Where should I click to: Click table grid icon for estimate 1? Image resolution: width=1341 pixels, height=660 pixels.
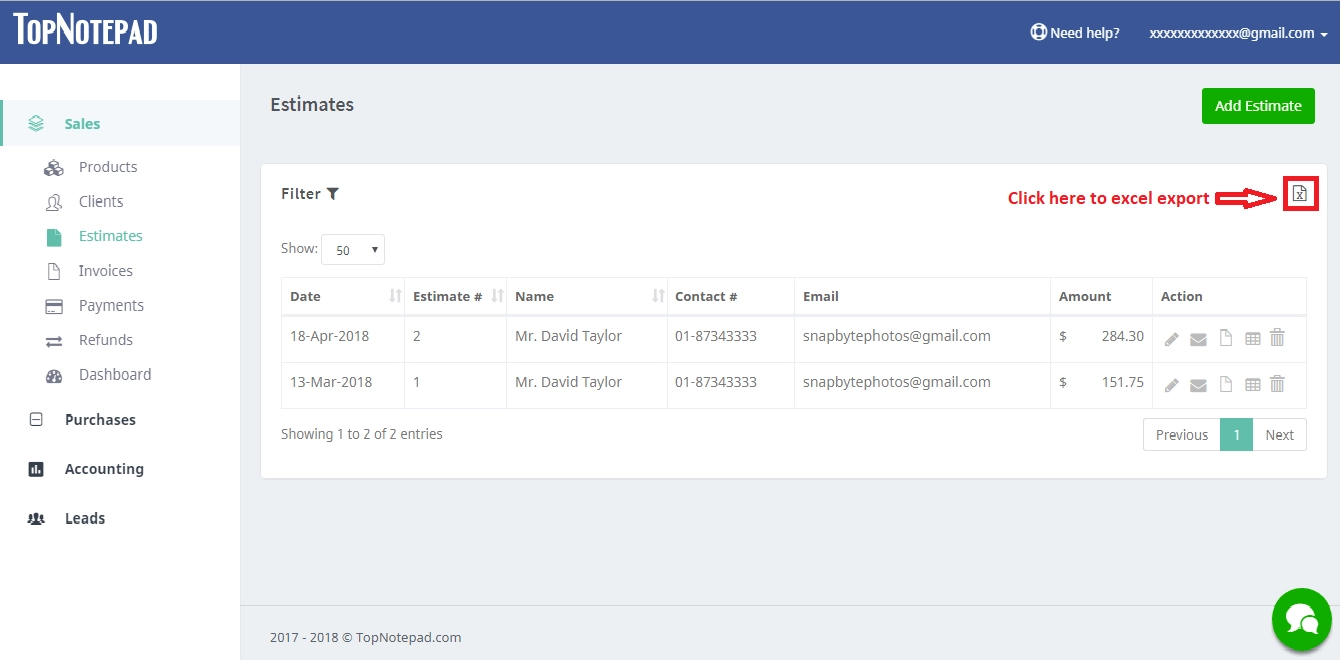coord(1252,385)
